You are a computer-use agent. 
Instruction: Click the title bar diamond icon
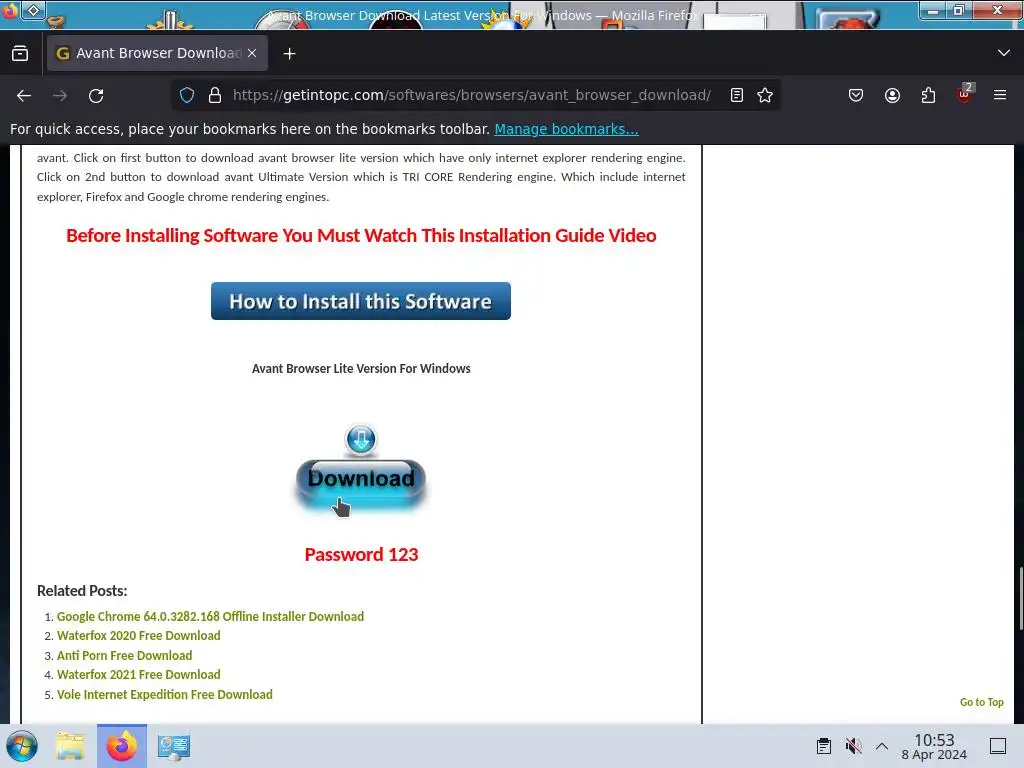point(33,10)
